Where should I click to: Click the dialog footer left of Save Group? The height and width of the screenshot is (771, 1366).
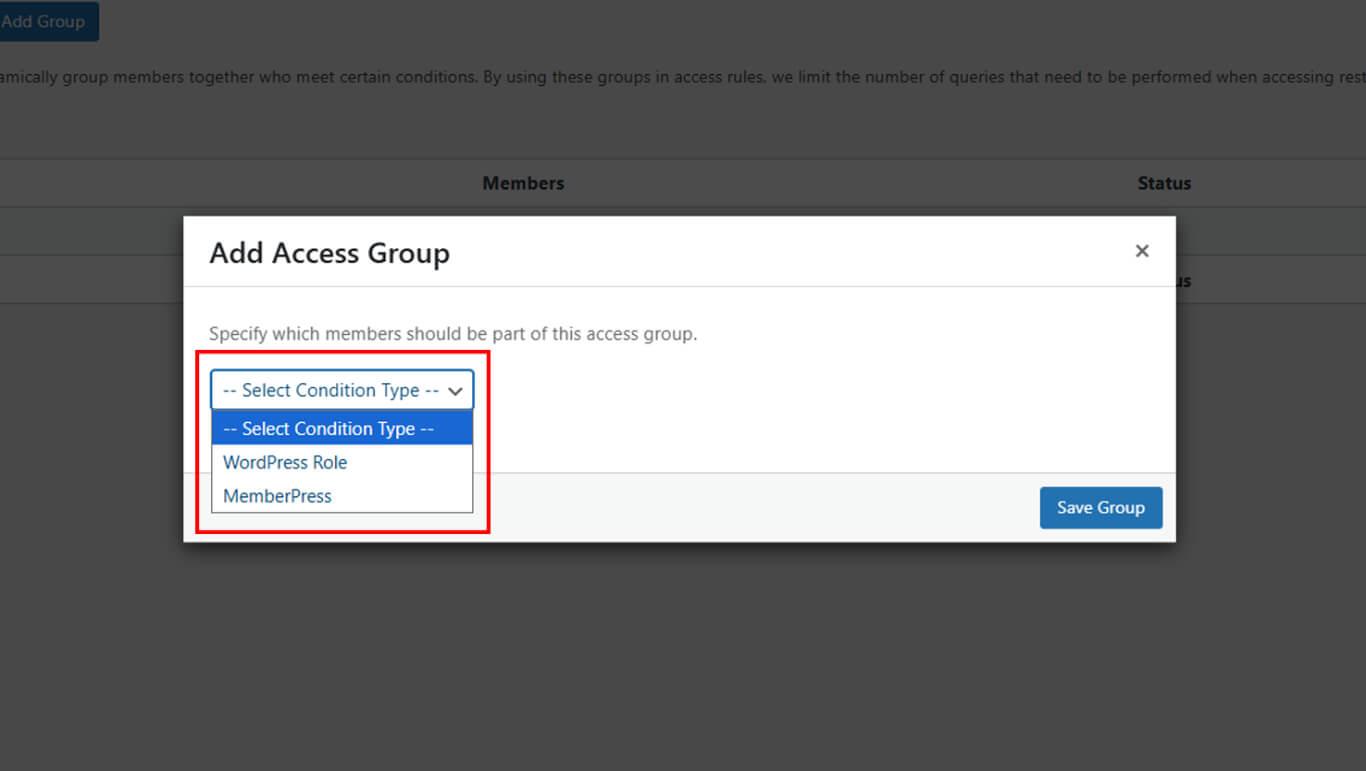pyautogui.click(x=760, y=508)
